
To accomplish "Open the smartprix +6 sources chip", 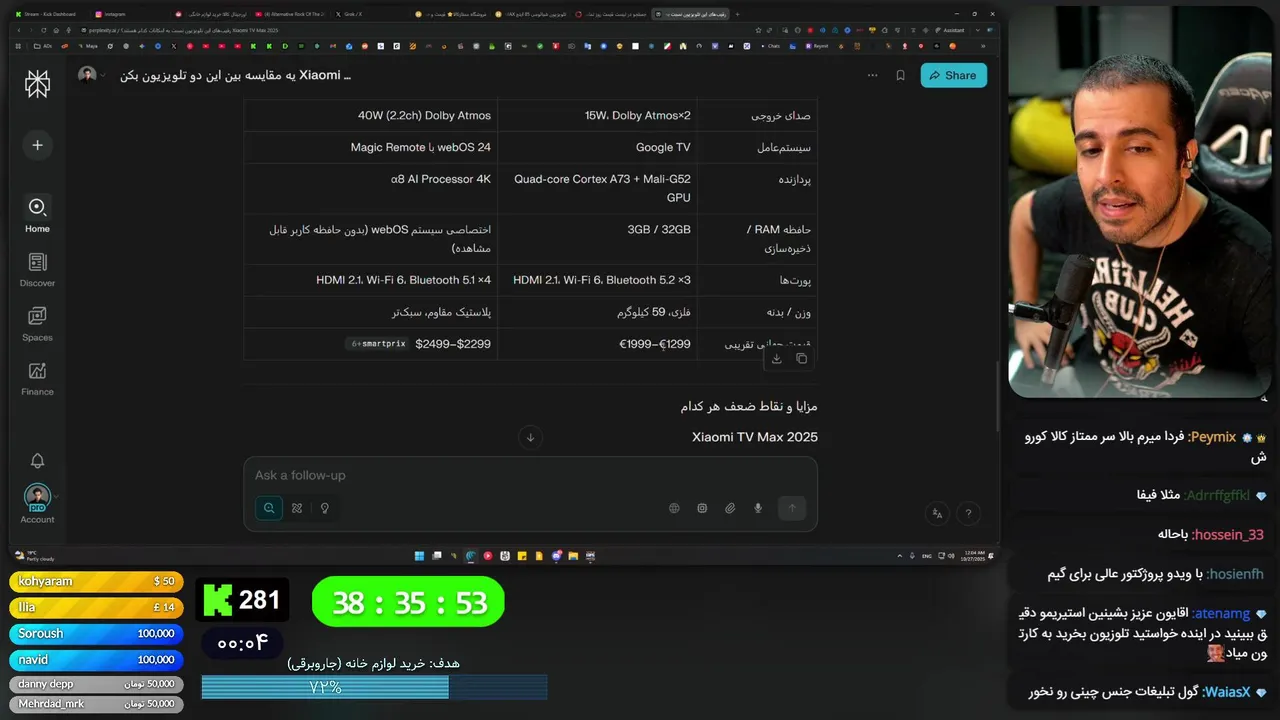I will (378, 343).
